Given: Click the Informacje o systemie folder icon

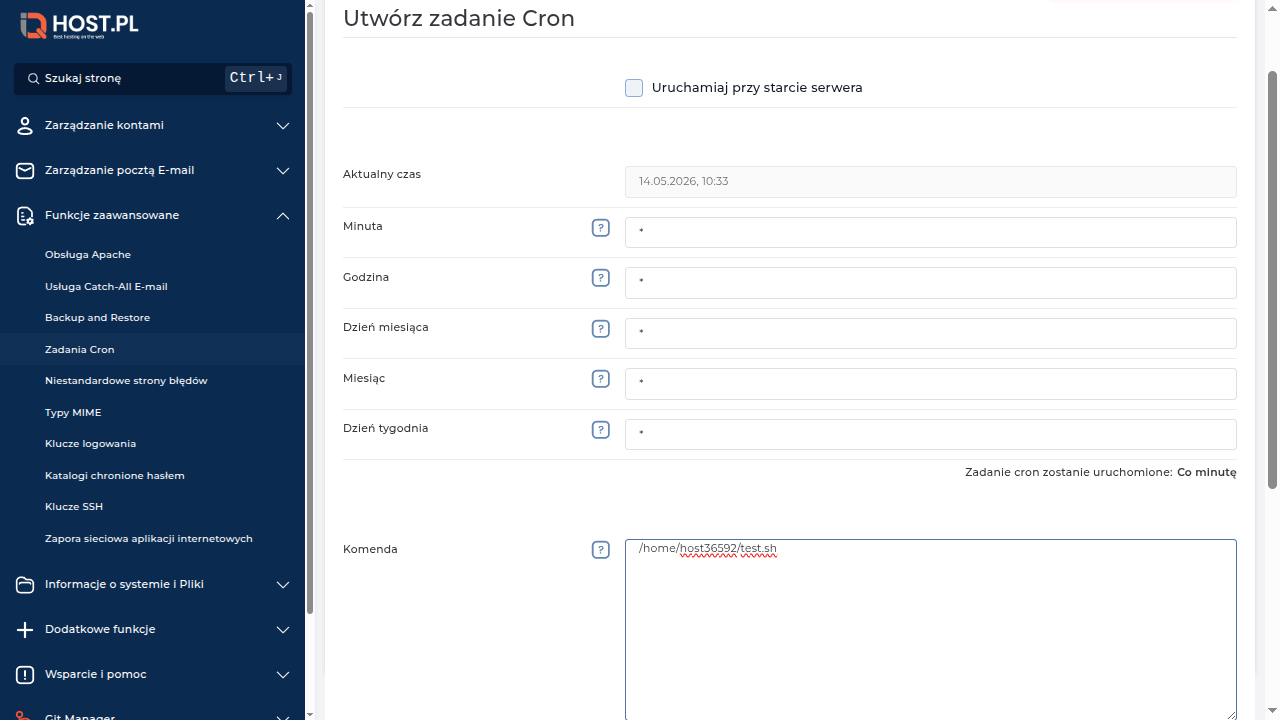Looking at the screenshot, I should 25,585.
